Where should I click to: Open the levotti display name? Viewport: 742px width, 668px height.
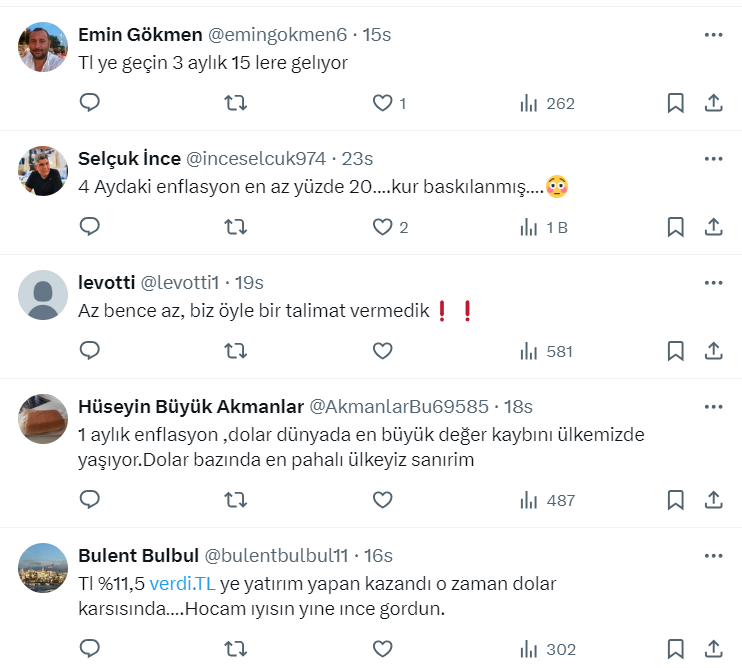click(x=106, y=283)
